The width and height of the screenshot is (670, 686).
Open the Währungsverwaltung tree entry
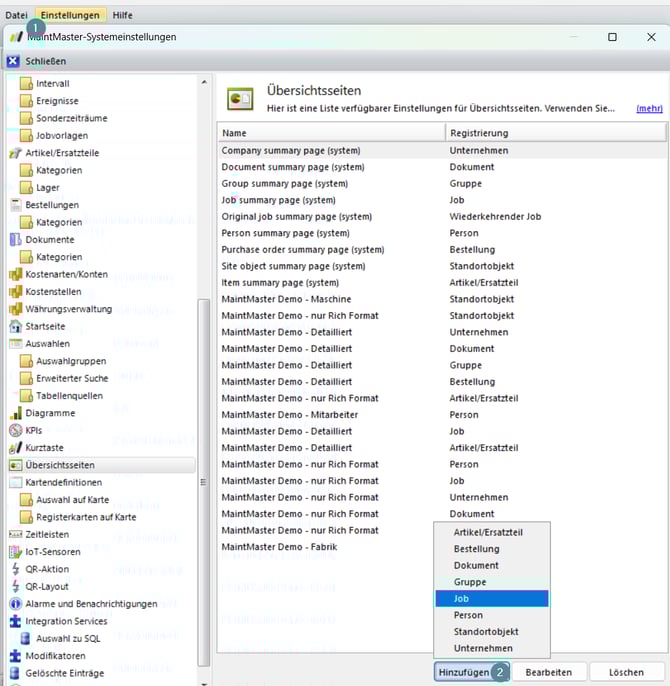68,309
